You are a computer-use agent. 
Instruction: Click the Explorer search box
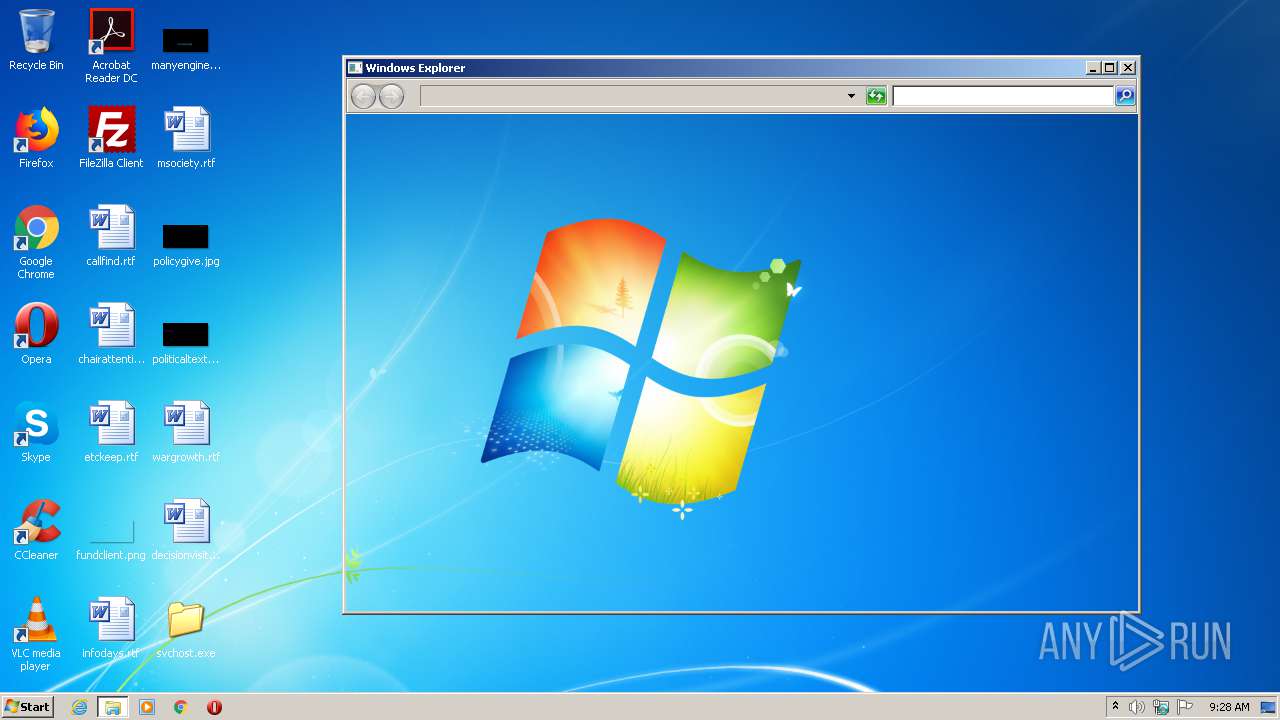(1003, 96)
